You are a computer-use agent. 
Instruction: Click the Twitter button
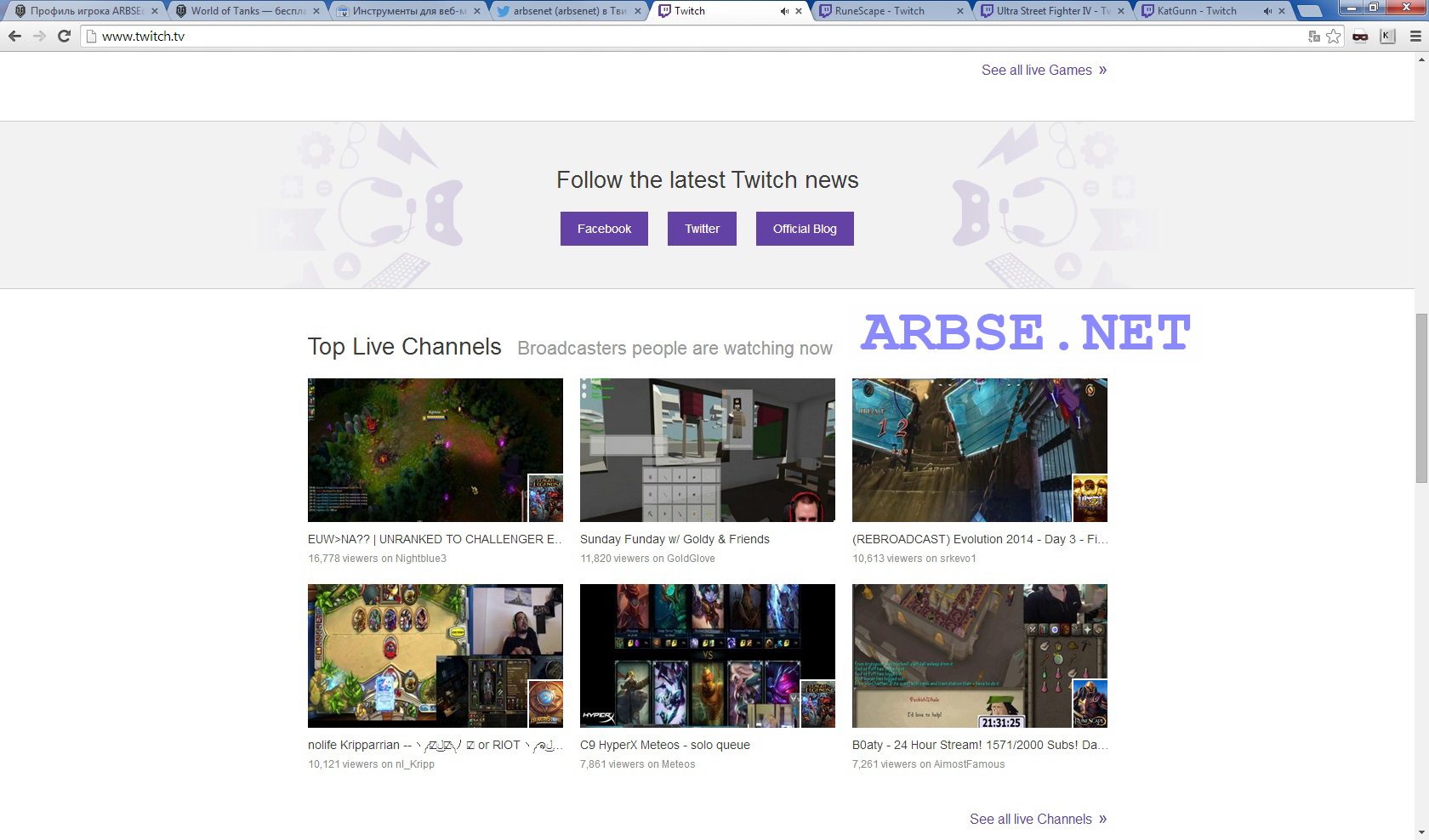702,229
